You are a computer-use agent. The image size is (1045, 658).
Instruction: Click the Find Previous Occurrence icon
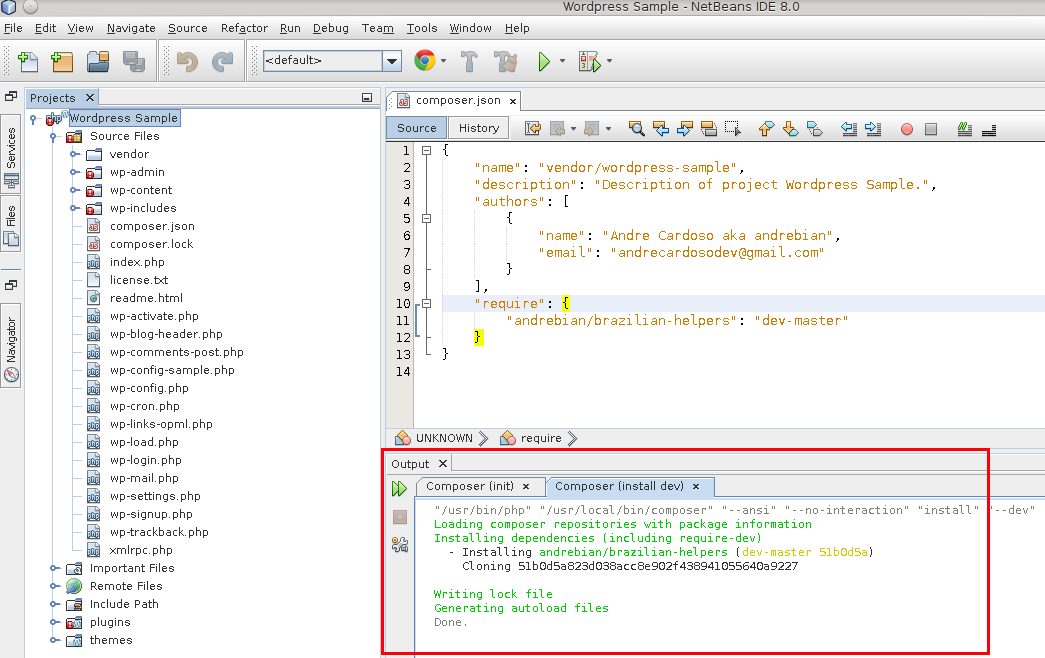pos(660,129)
